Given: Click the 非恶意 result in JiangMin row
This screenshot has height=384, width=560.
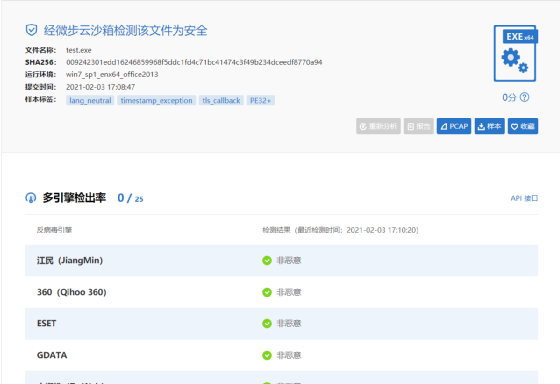Looking at the screenshot, I should [289, 260].
